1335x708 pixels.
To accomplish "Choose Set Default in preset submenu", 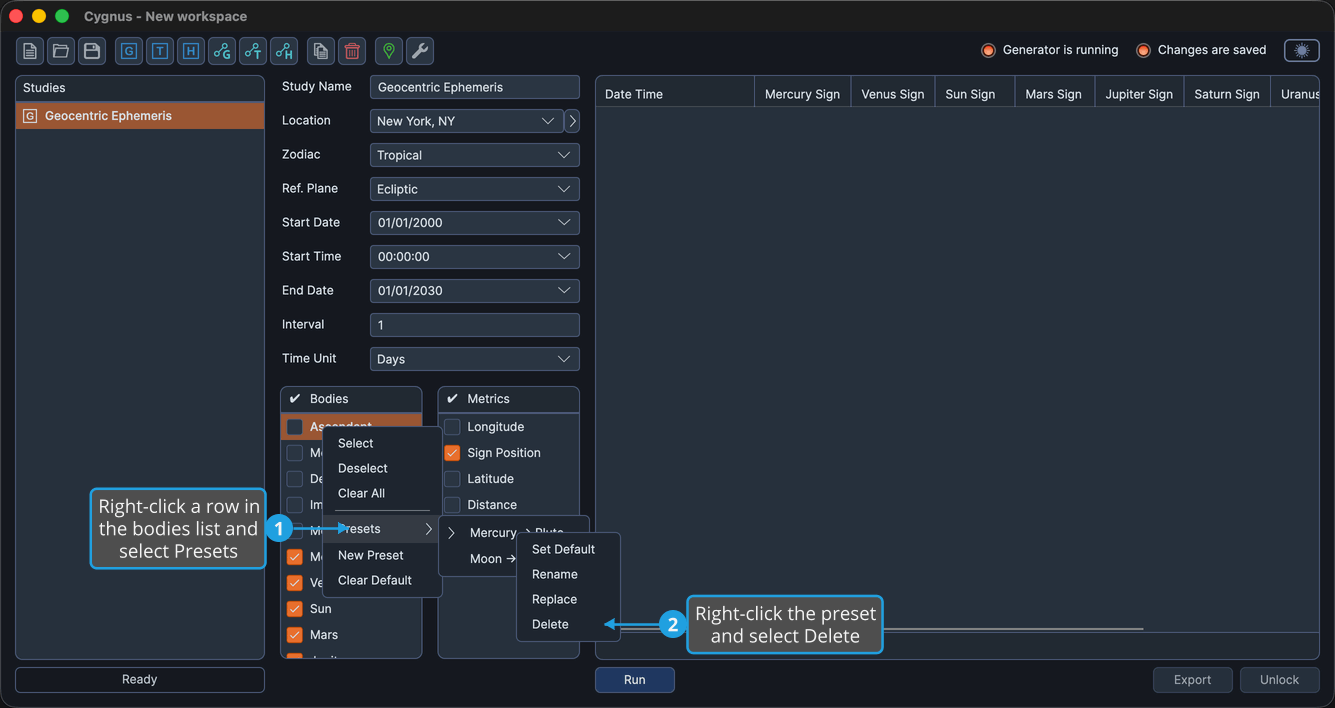I will [x=569, y=550].
